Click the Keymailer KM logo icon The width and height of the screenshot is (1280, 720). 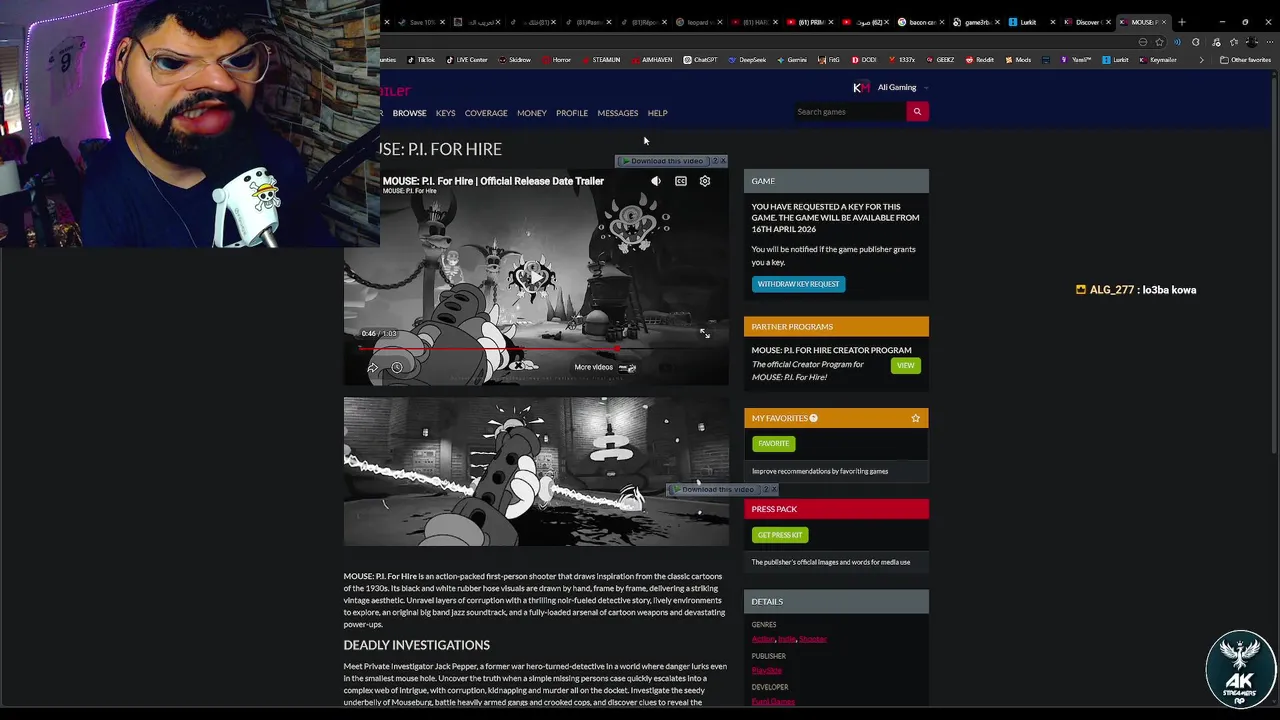861,87
